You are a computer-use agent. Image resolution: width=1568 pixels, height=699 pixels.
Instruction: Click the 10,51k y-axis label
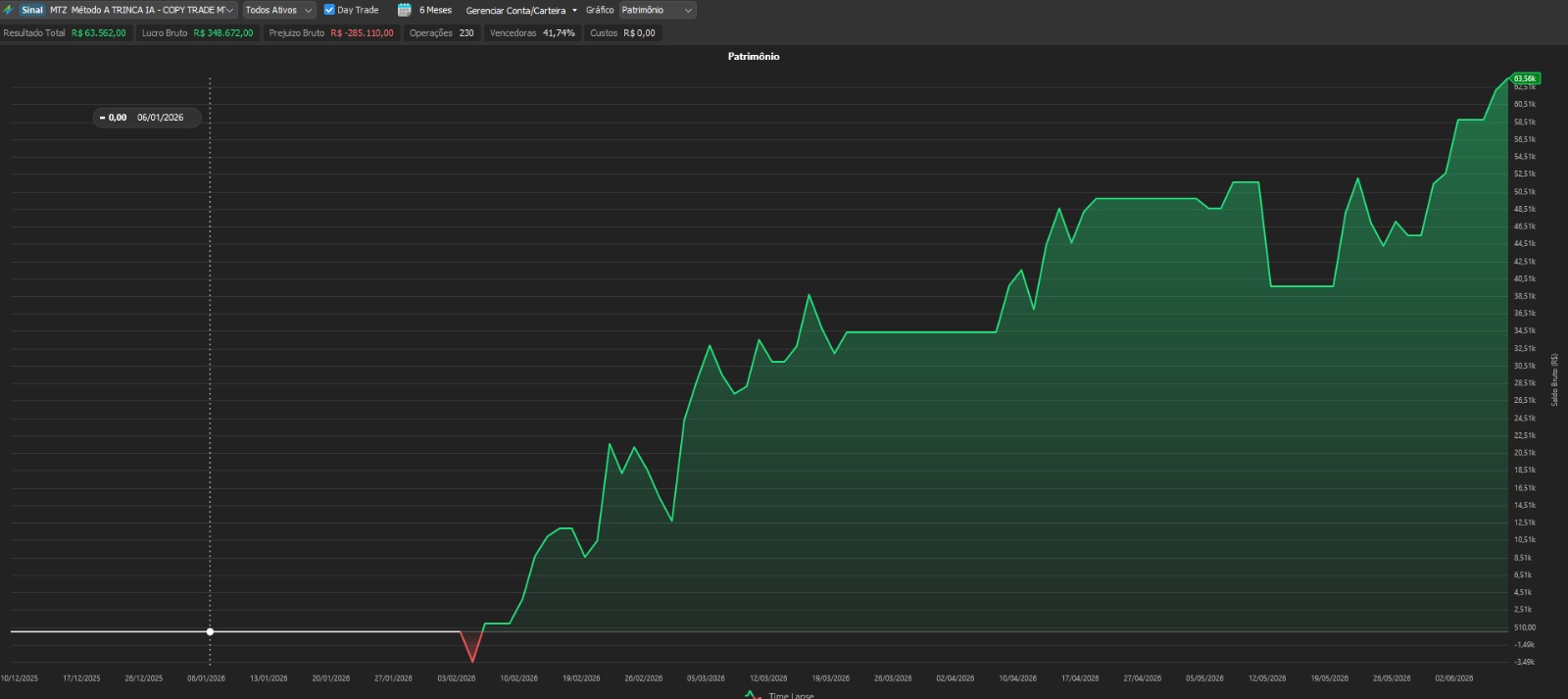coord(1525,540)
